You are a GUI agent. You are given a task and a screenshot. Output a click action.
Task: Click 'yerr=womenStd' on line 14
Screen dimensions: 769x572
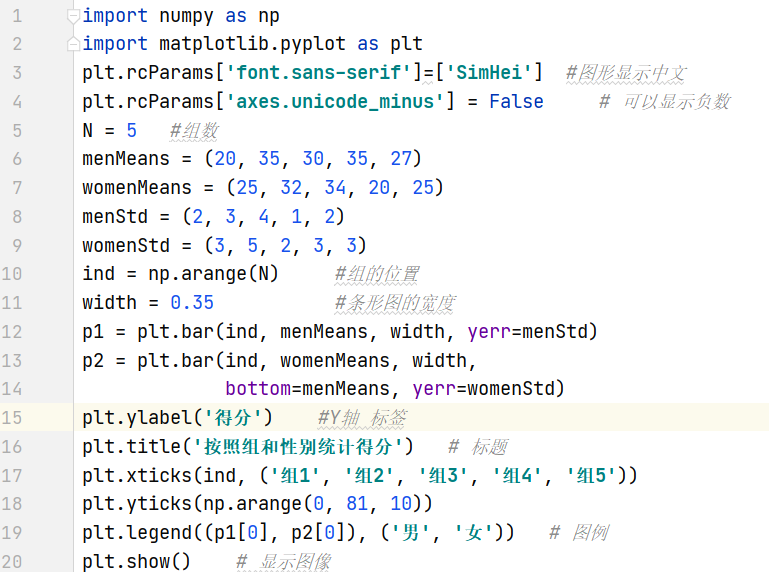483,389
